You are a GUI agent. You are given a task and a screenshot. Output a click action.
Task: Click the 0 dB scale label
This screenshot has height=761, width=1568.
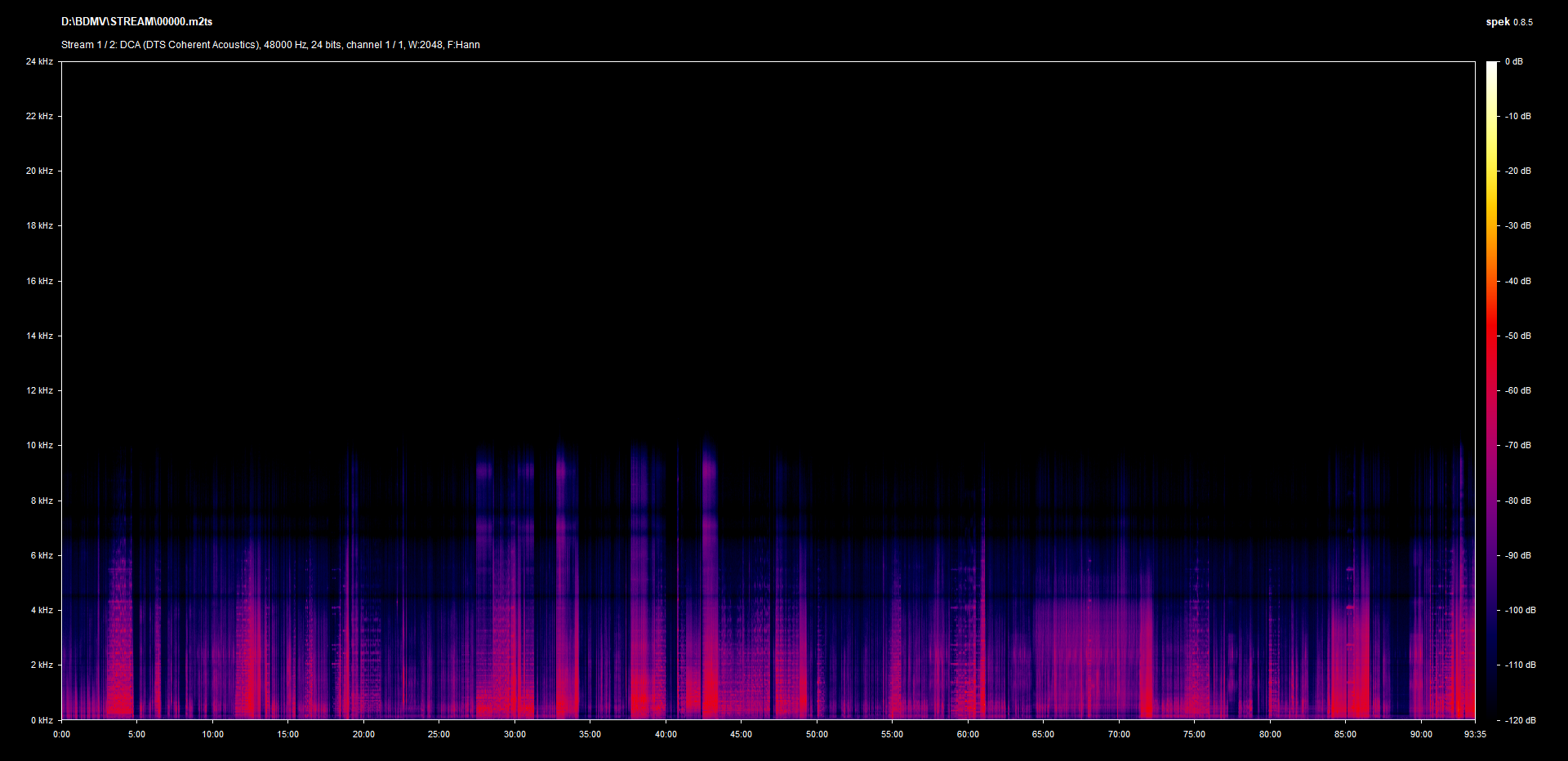coord(1514,61)
